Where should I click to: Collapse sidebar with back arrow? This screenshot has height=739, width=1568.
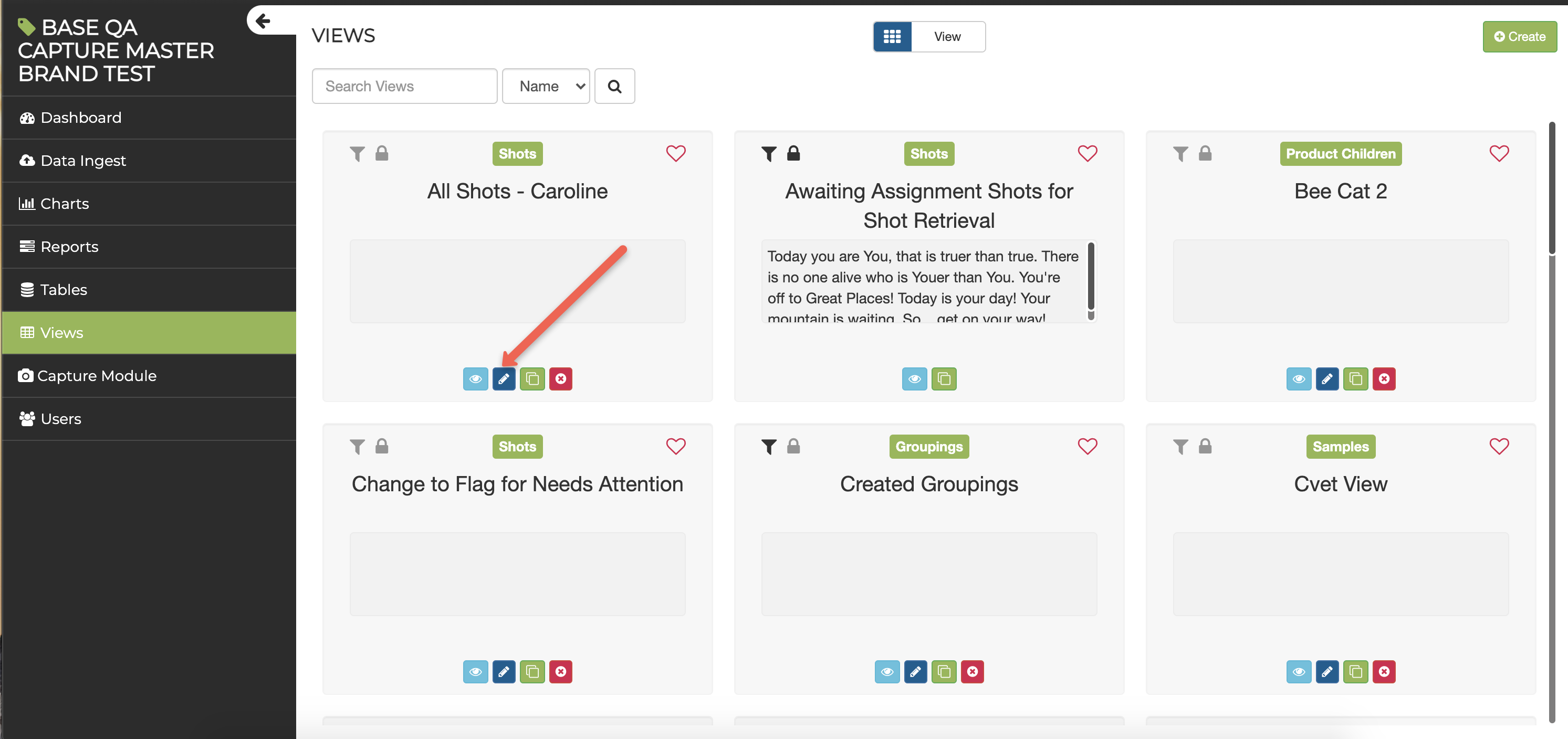pyautogui.click(x=263, y=22)
